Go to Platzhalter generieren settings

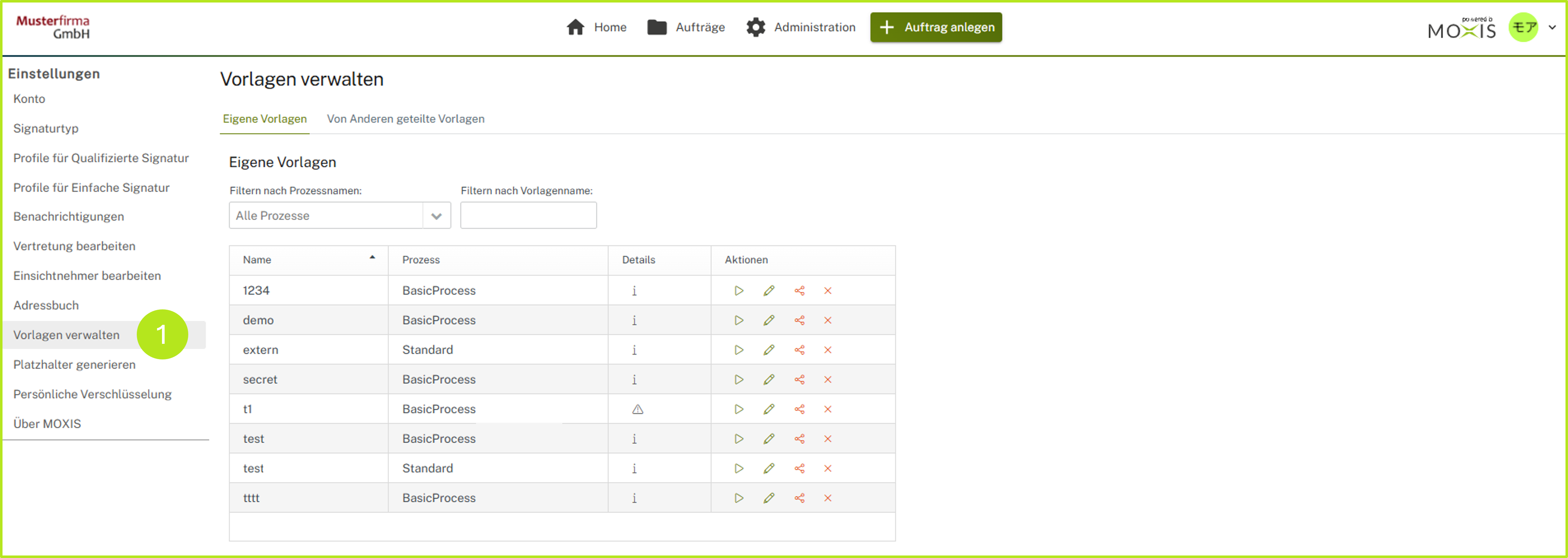74,365
